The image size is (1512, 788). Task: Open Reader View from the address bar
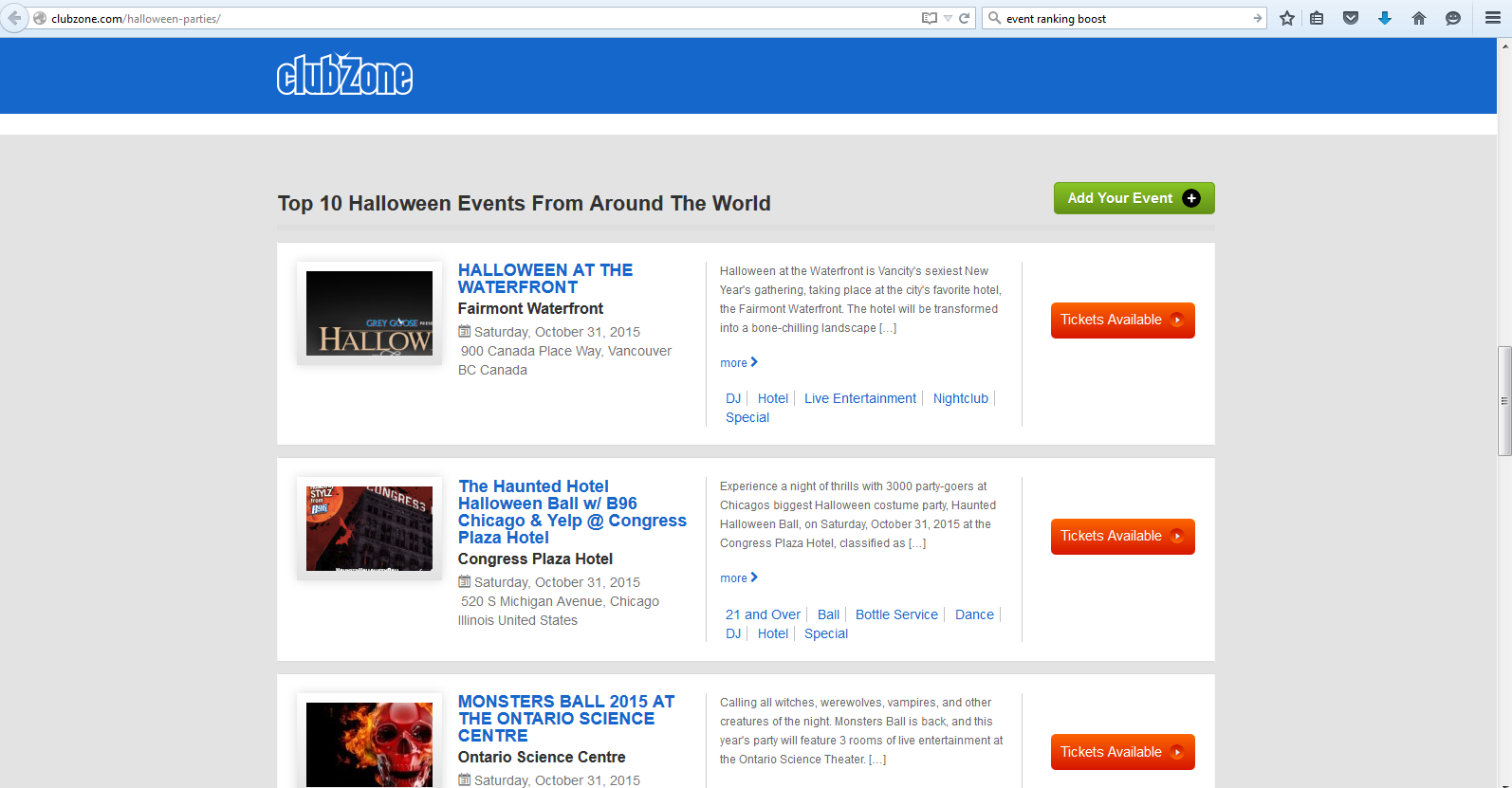(929, 18)
